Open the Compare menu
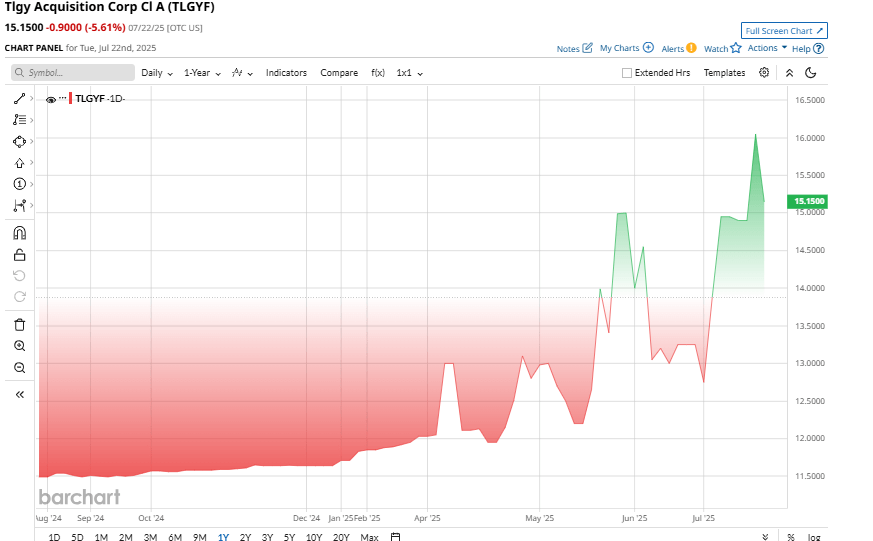 click(339, 73)
